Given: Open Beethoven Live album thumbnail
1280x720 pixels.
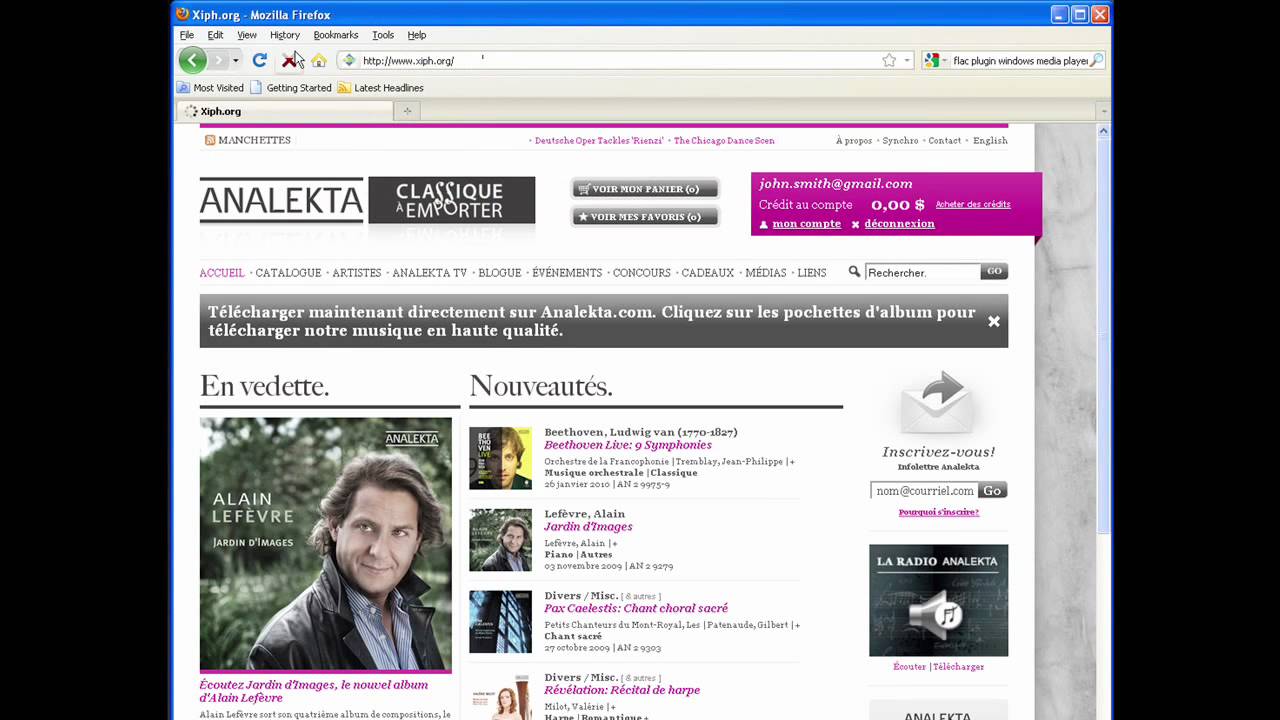Looking at the screenshot, I should [501, 458].
